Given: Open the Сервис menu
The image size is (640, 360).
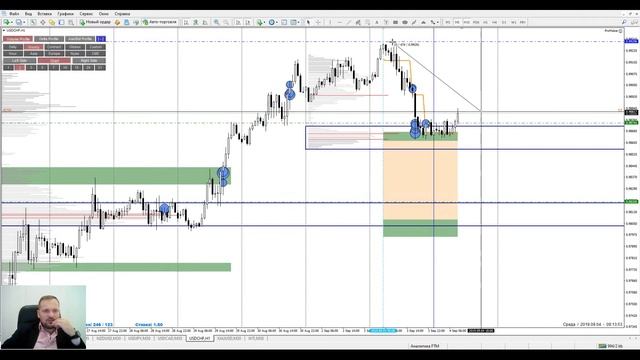Looking at the screenshot, I should (x=86, y=14).
